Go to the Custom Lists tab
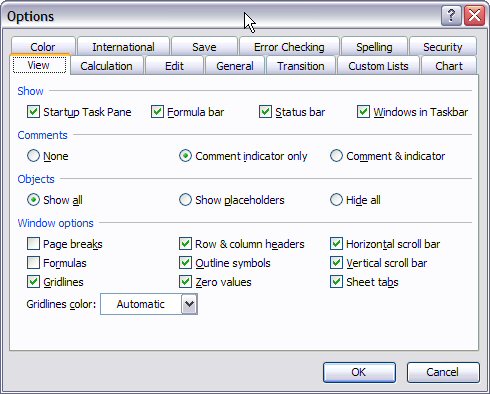490x394 pixels. point(378,66)
